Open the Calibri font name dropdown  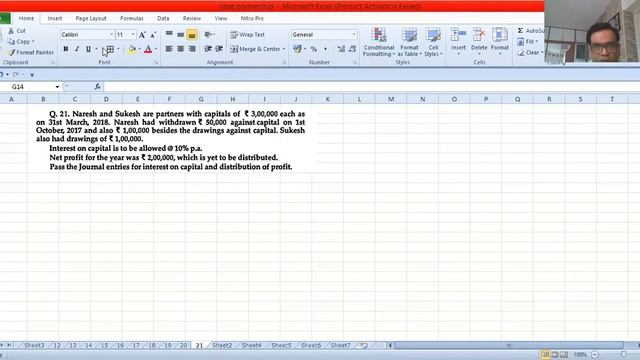click(x=111, y=35)
